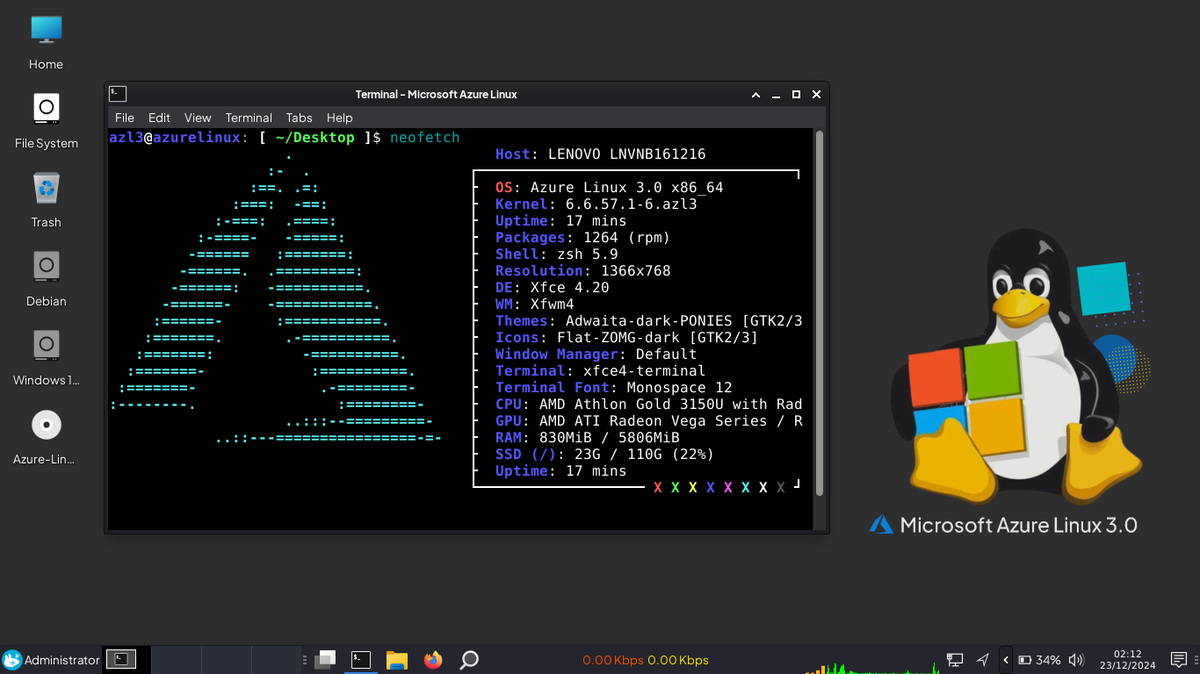
Task: Click the 'Kernel: 6.6.57.1-6.azl3' line
Action: (x=596, y=204)
